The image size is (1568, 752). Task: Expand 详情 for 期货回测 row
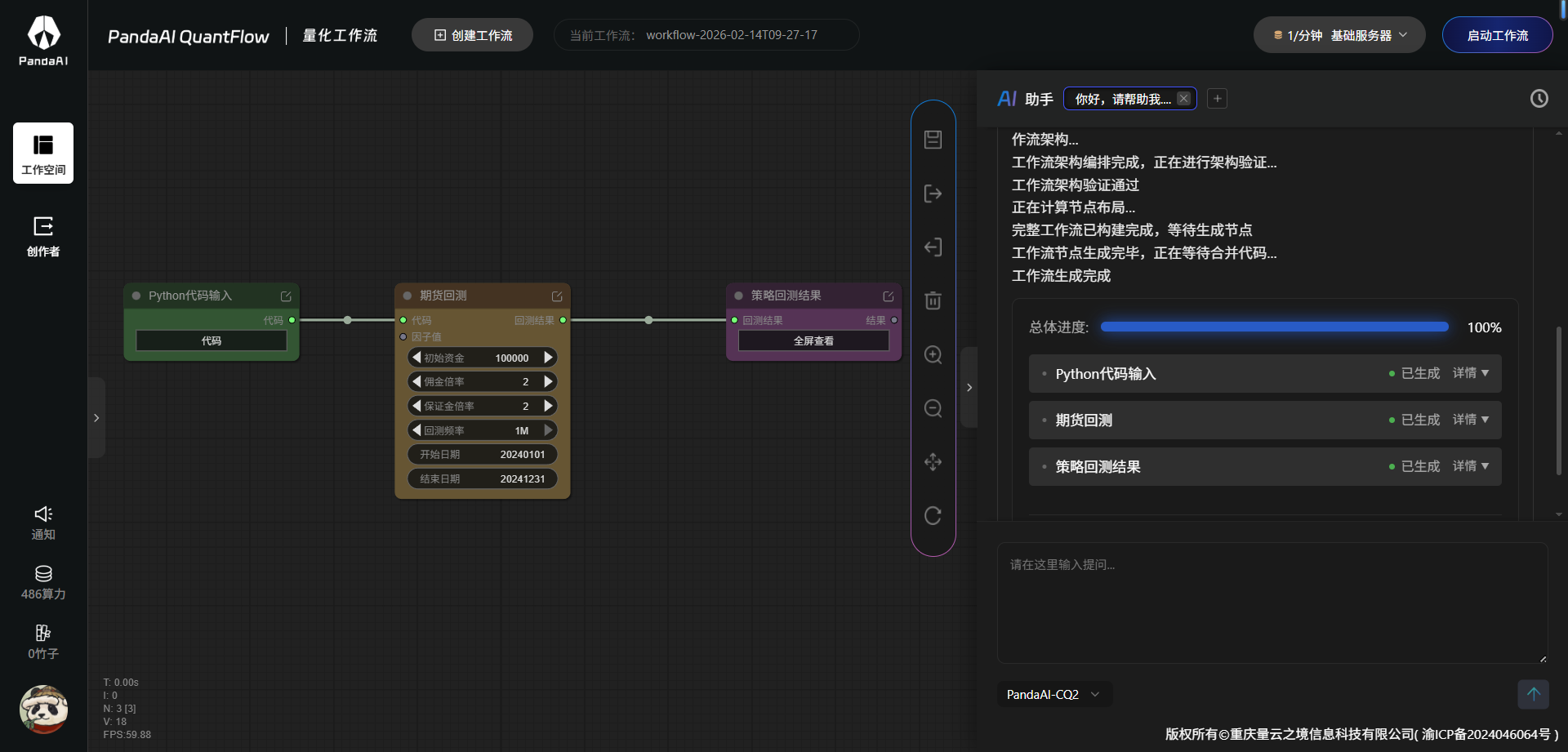click(1471, 420)
